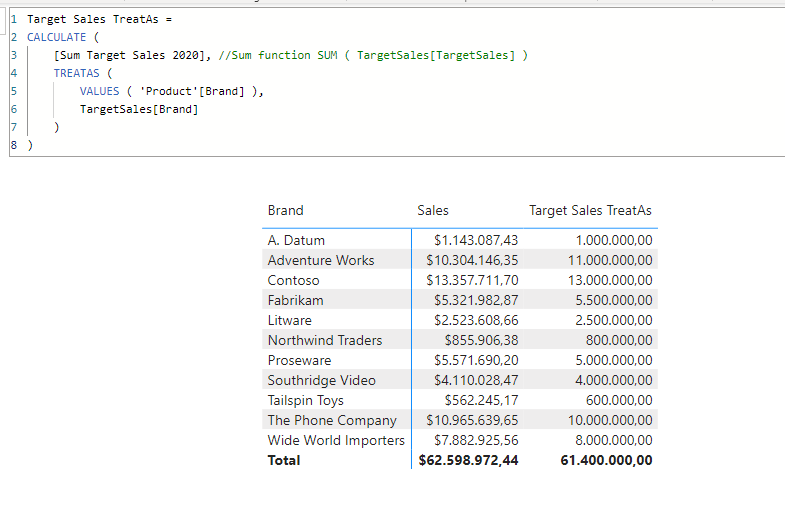This screenshot has height=510, width=785.
Task: Select target value 1.000.000,00
Action: click(x=614, y=240)
